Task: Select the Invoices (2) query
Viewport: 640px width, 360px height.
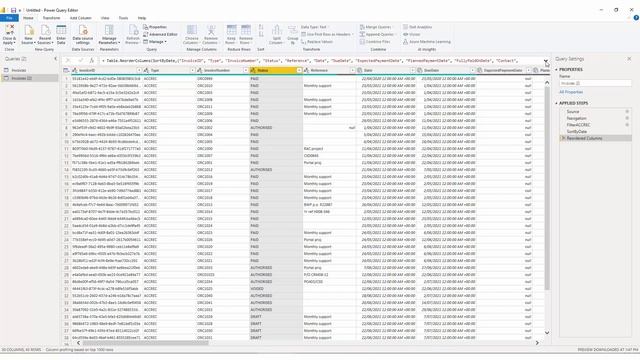Action: (29, 78)
